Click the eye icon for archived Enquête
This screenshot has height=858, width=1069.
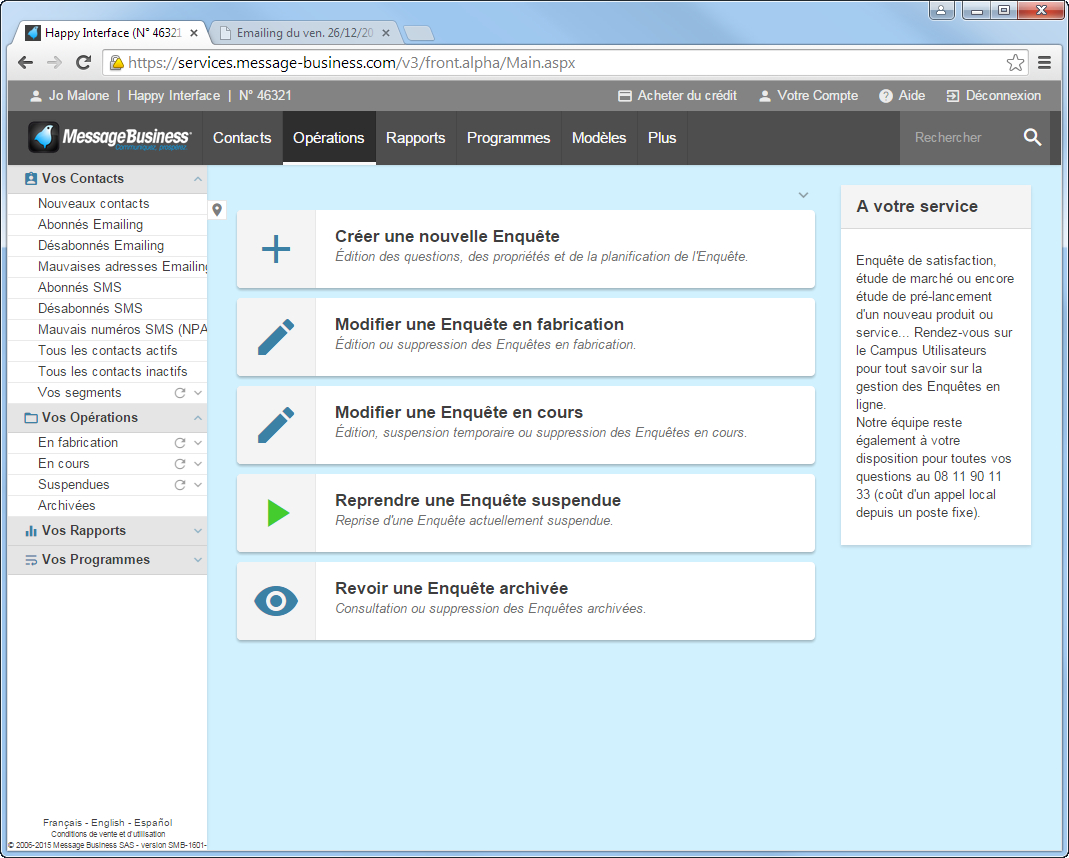coord(276,601)
